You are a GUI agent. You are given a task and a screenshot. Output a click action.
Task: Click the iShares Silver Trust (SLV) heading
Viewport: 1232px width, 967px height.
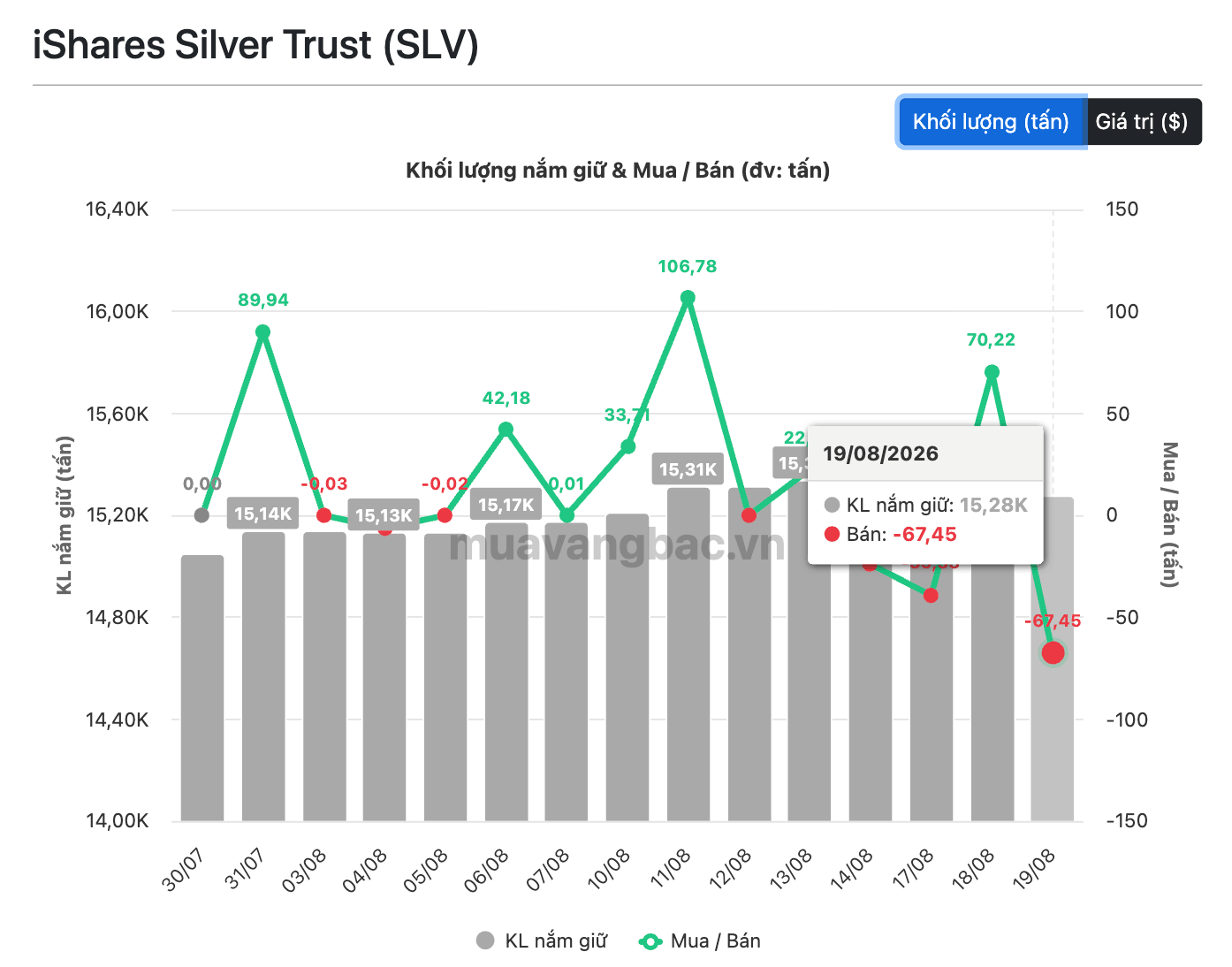pos(255,45)
